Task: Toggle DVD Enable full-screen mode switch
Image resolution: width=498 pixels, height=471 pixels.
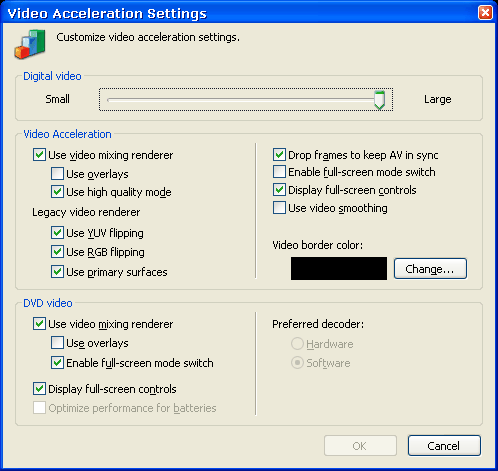Action: (57, 363)
